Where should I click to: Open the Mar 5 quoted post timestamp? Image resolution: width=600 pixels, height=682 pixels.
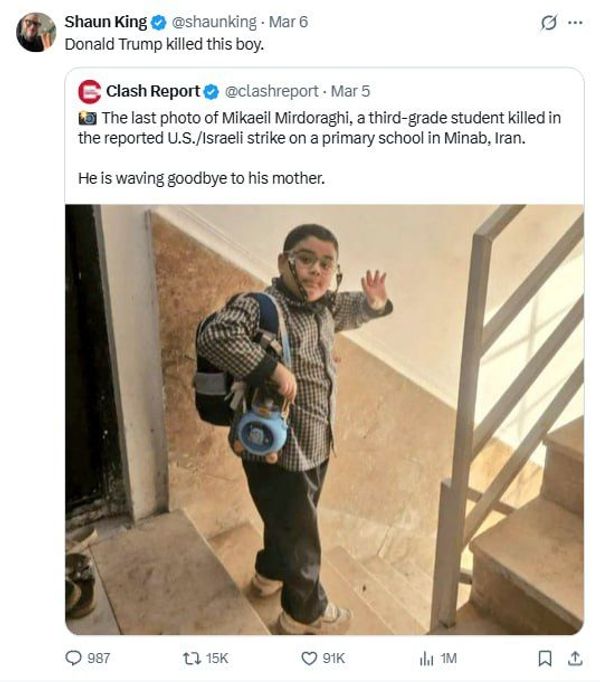(x=350, y=91)
